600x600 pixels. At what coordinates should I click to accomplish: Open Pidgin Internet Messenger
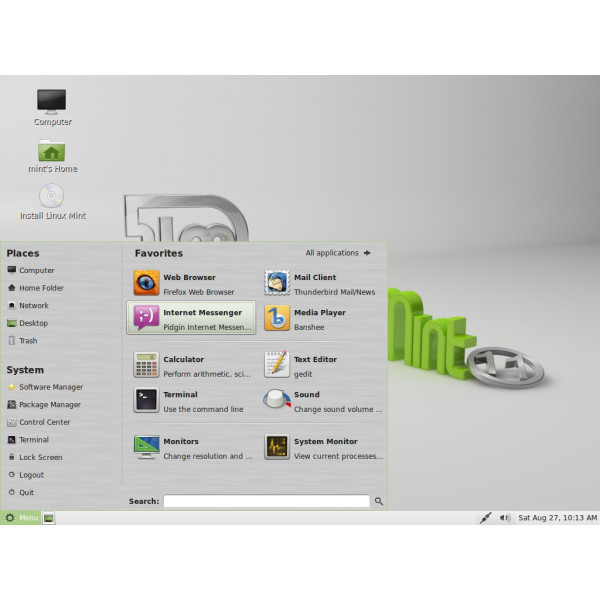click(191, 318)
